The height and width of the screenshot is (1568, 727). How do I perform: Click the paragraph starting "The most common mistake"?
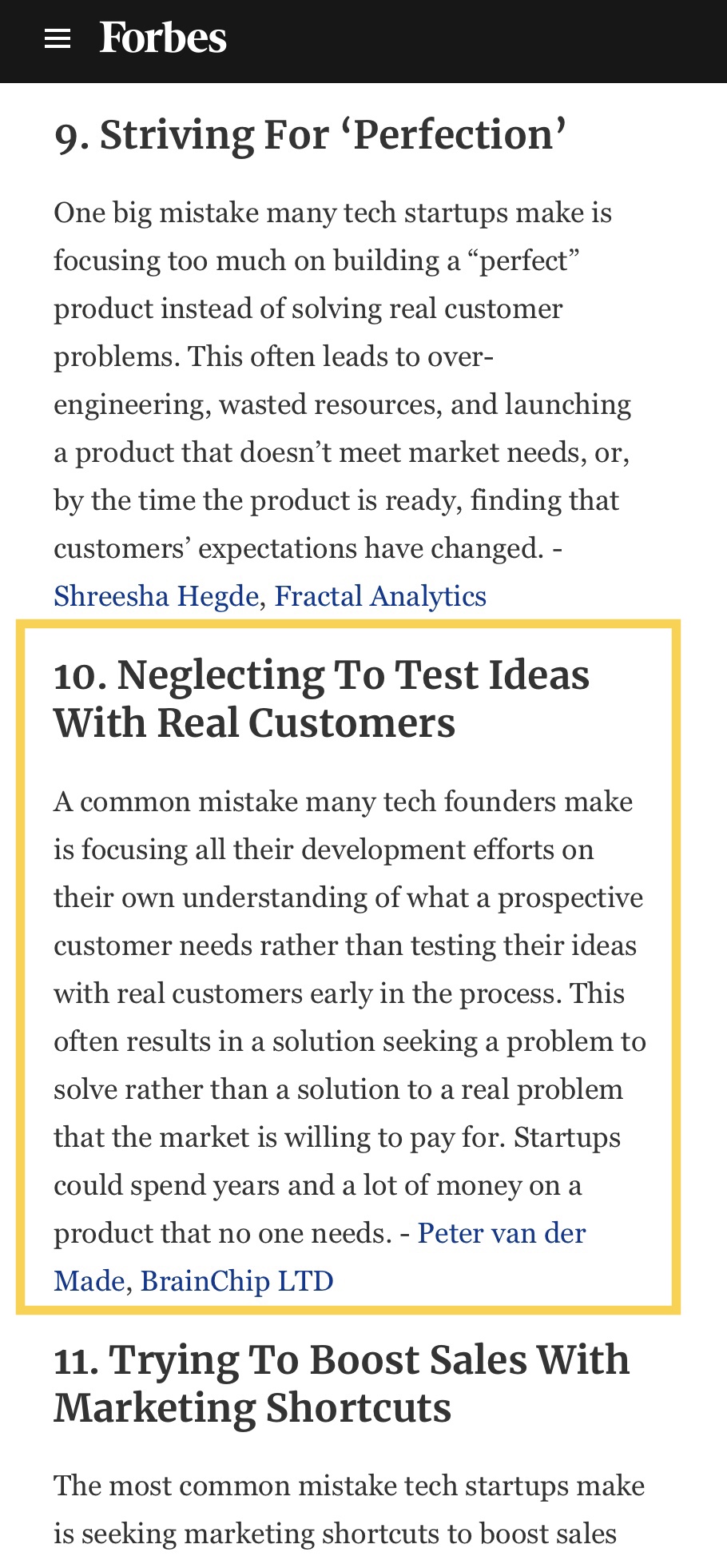349,1510
